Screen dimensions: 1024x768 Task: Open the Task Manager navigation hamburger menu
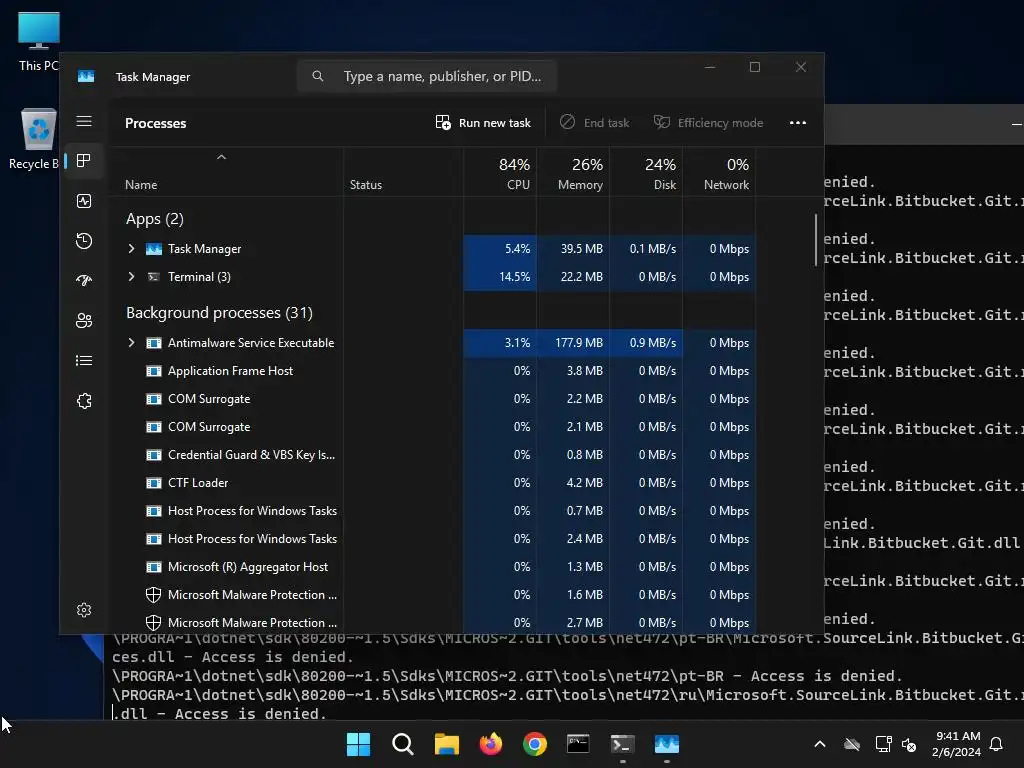84,121
